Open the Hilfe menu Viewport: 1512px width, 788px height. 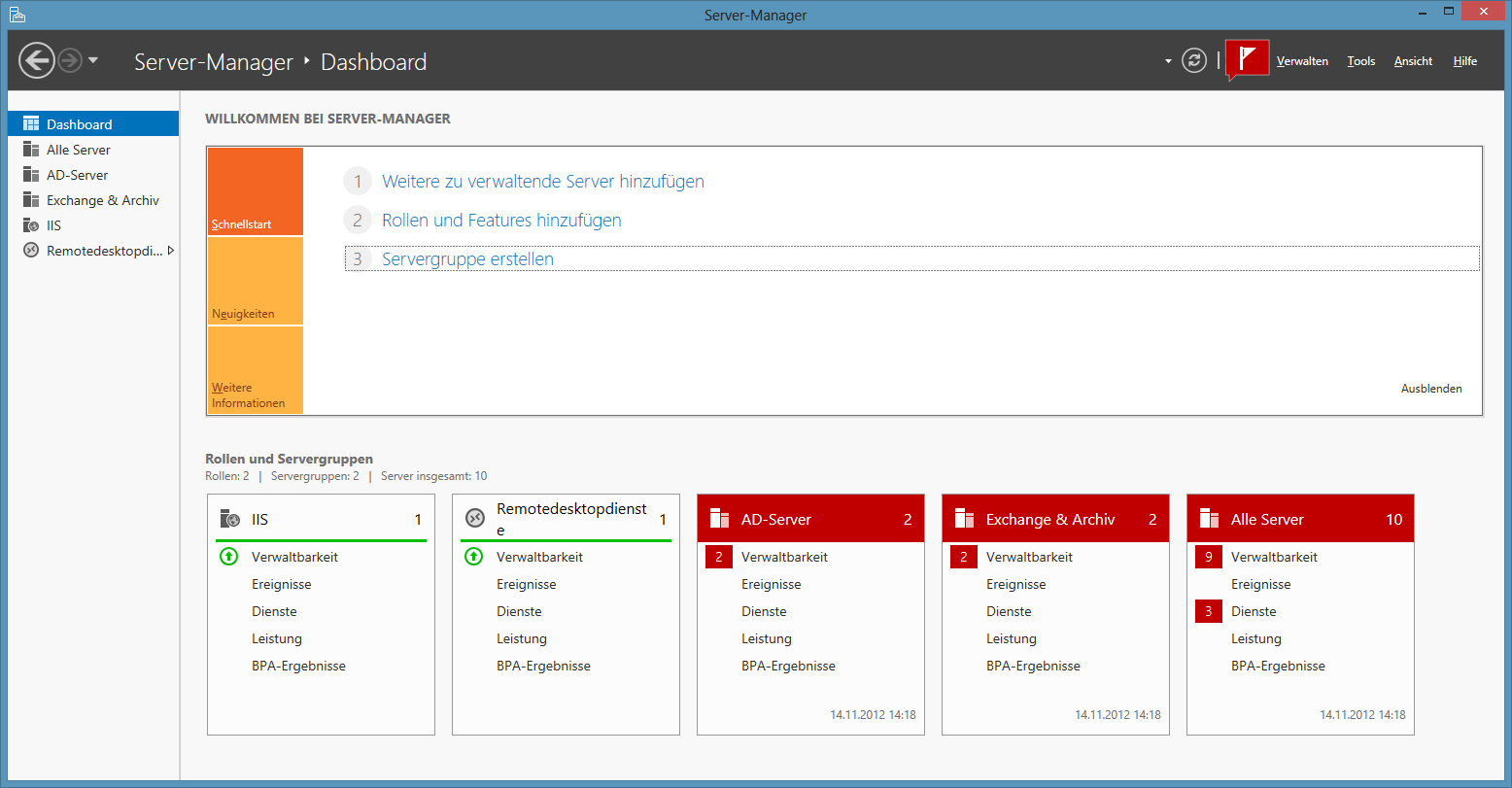pos(1465,61)
